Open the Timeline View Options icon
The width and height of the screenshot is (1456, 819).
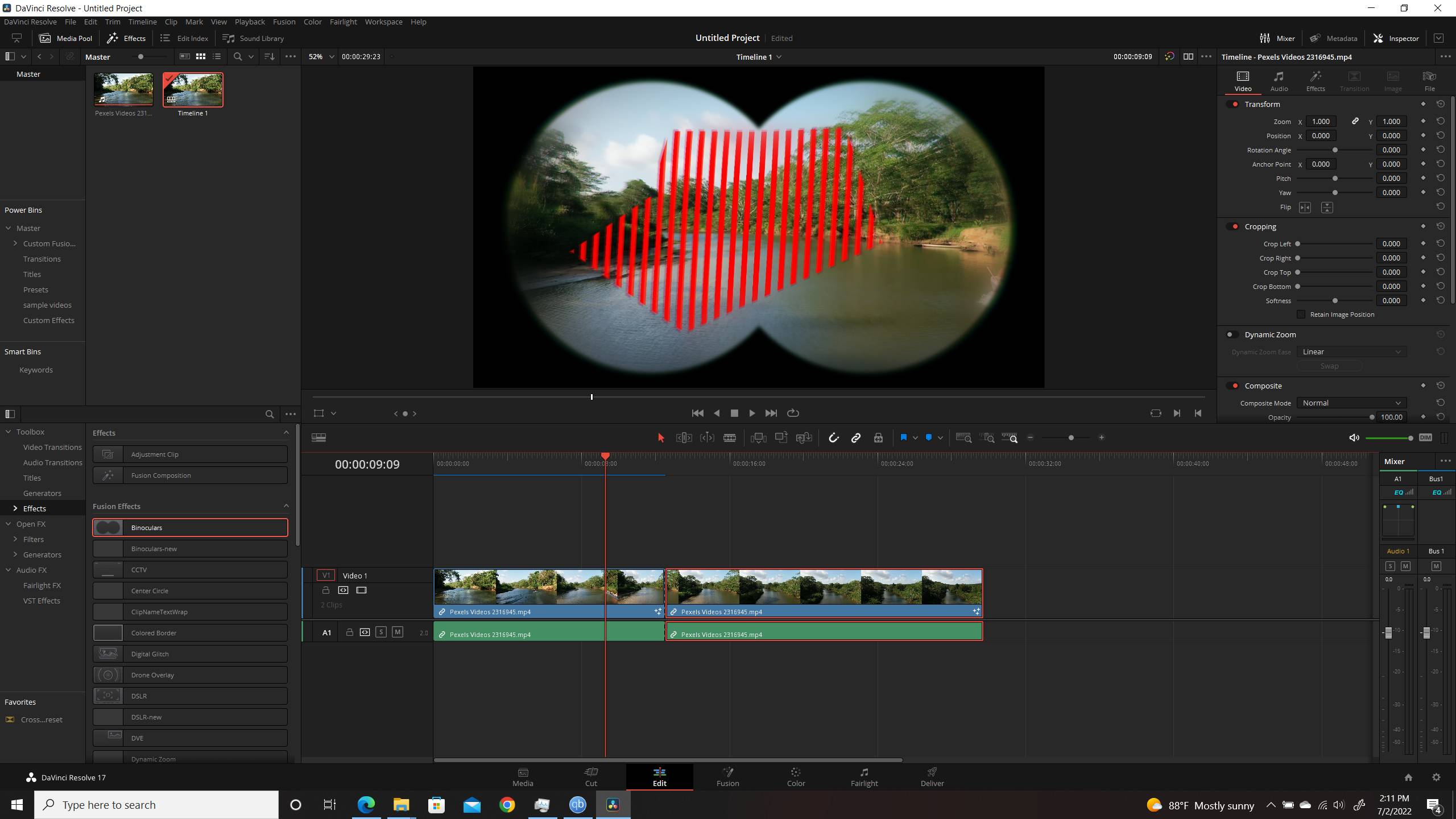[x=318, y=437]
